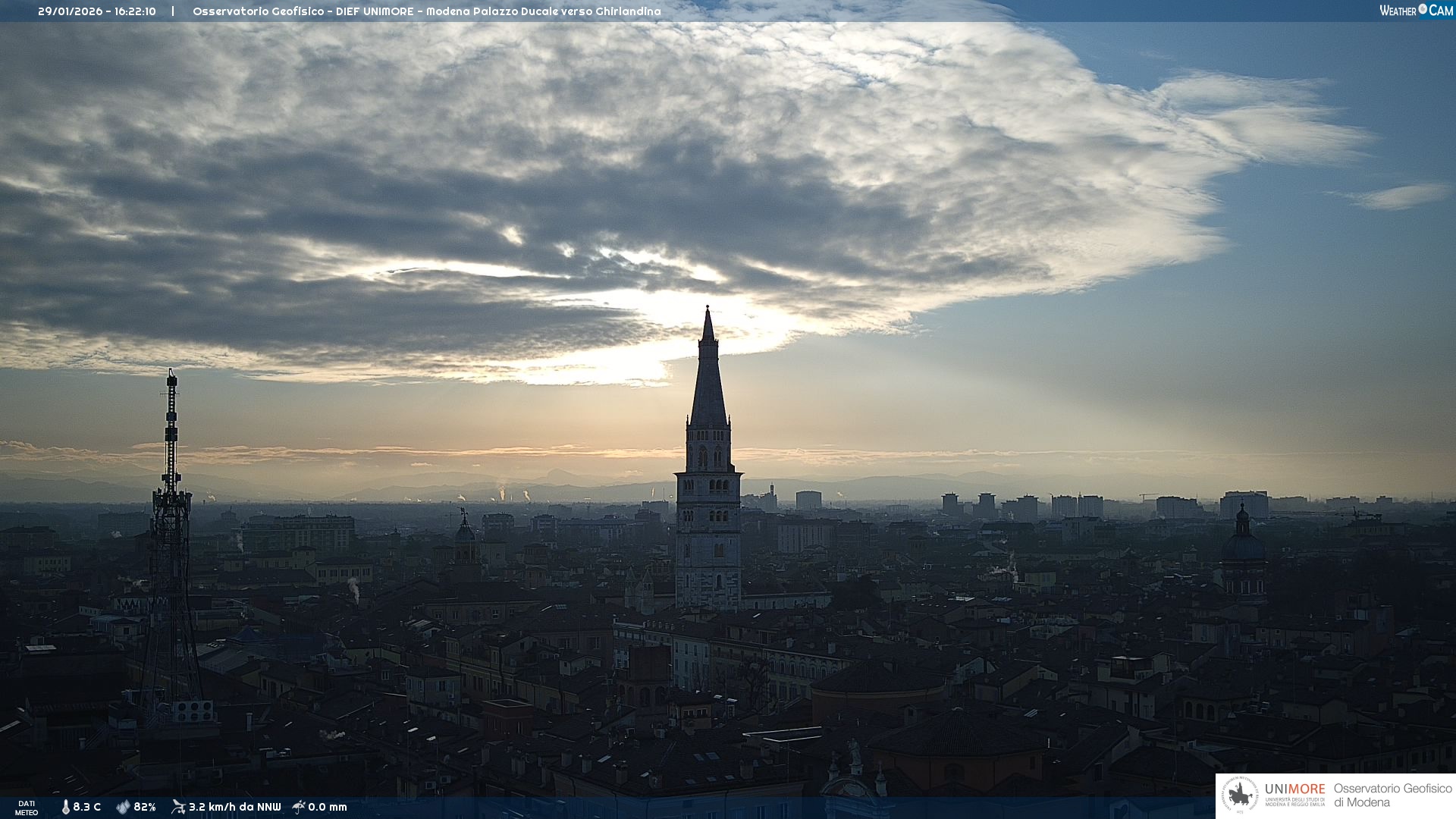Click the UNIMORE university name text
This screenshot has width=1456, height=819.
(x=1295, y=789)
